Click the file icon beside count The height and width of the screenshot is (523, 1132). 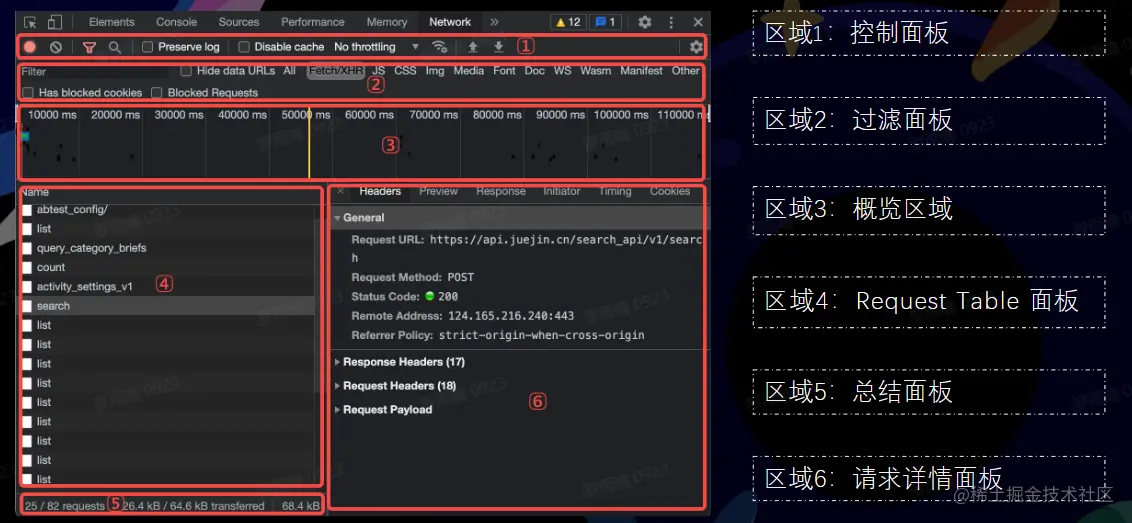[x=27, y=267]
